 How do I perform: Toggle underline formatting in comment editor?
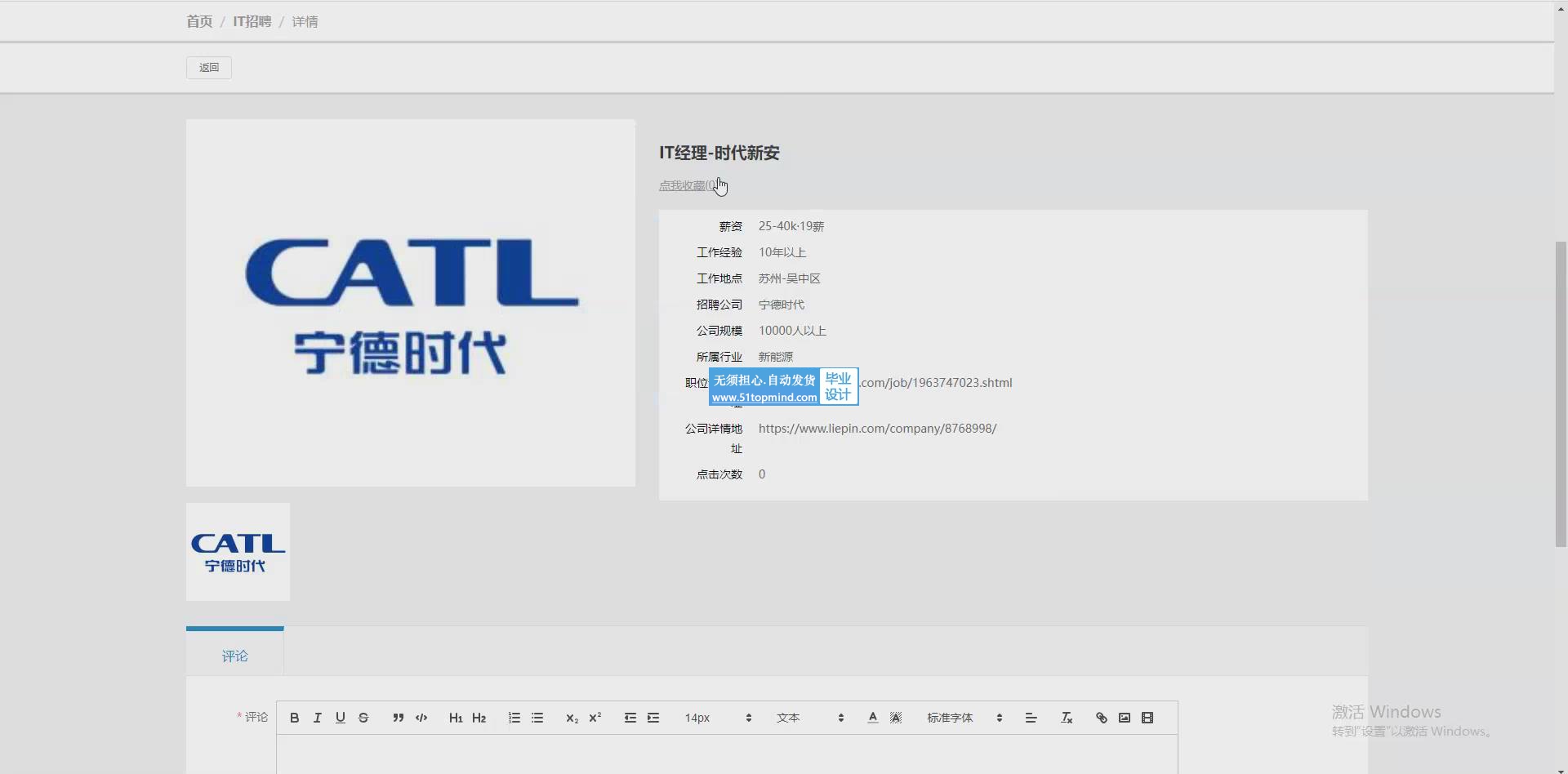[x=341, y=718]
